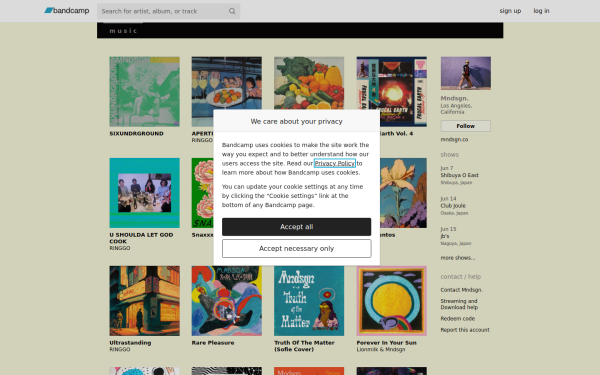Open the Club Joule show
600x375 pixels.
(x=453, y=206)
